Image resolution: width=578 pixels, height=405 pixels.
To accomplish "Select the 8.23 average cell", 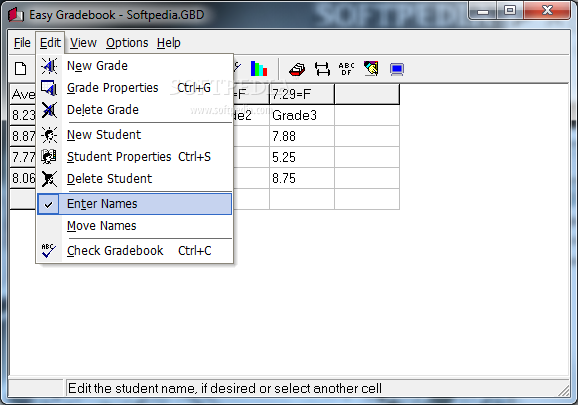I will point(23,115).
